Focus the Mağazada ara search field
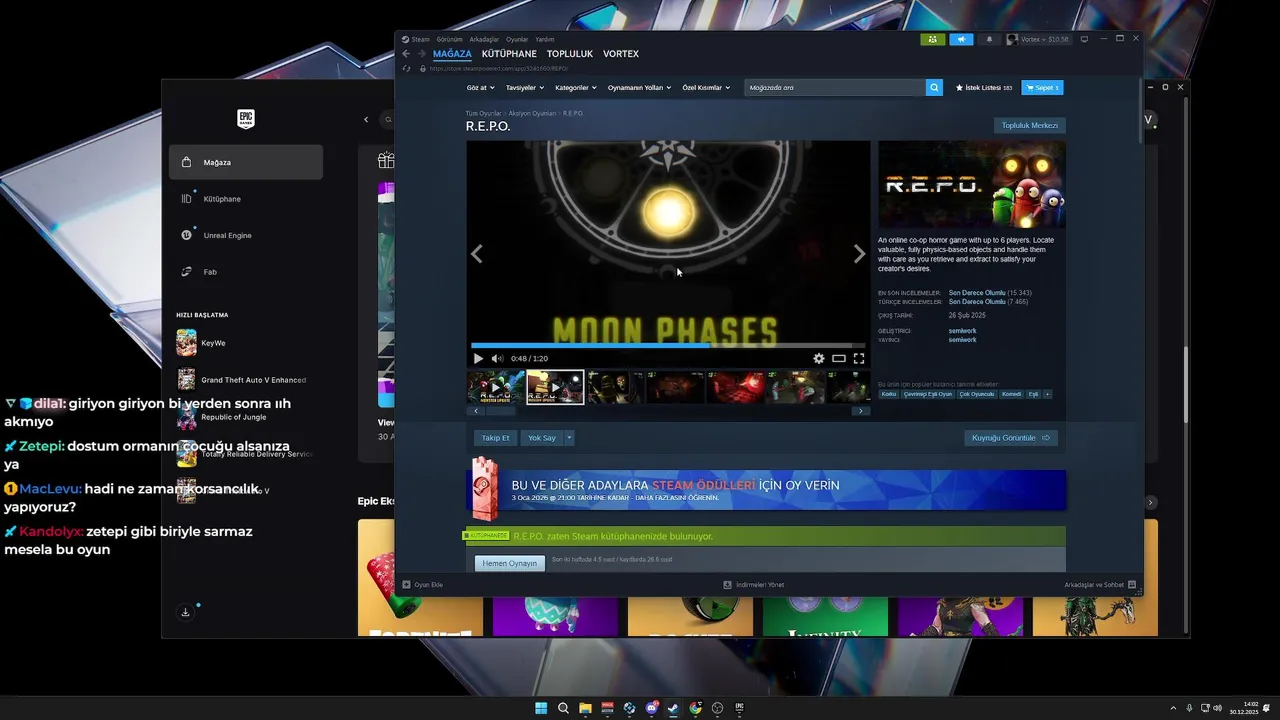 coord(835,87)
